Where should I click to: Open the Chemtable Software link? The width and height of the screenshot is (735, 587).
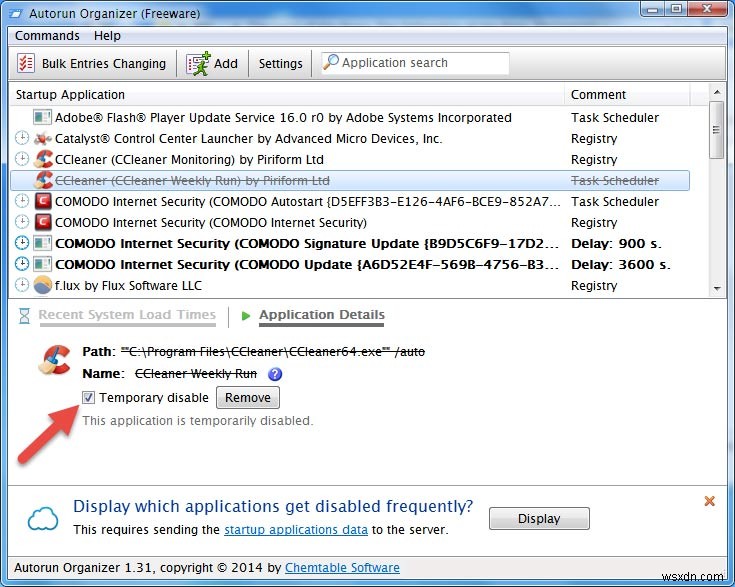click(342, 567)
